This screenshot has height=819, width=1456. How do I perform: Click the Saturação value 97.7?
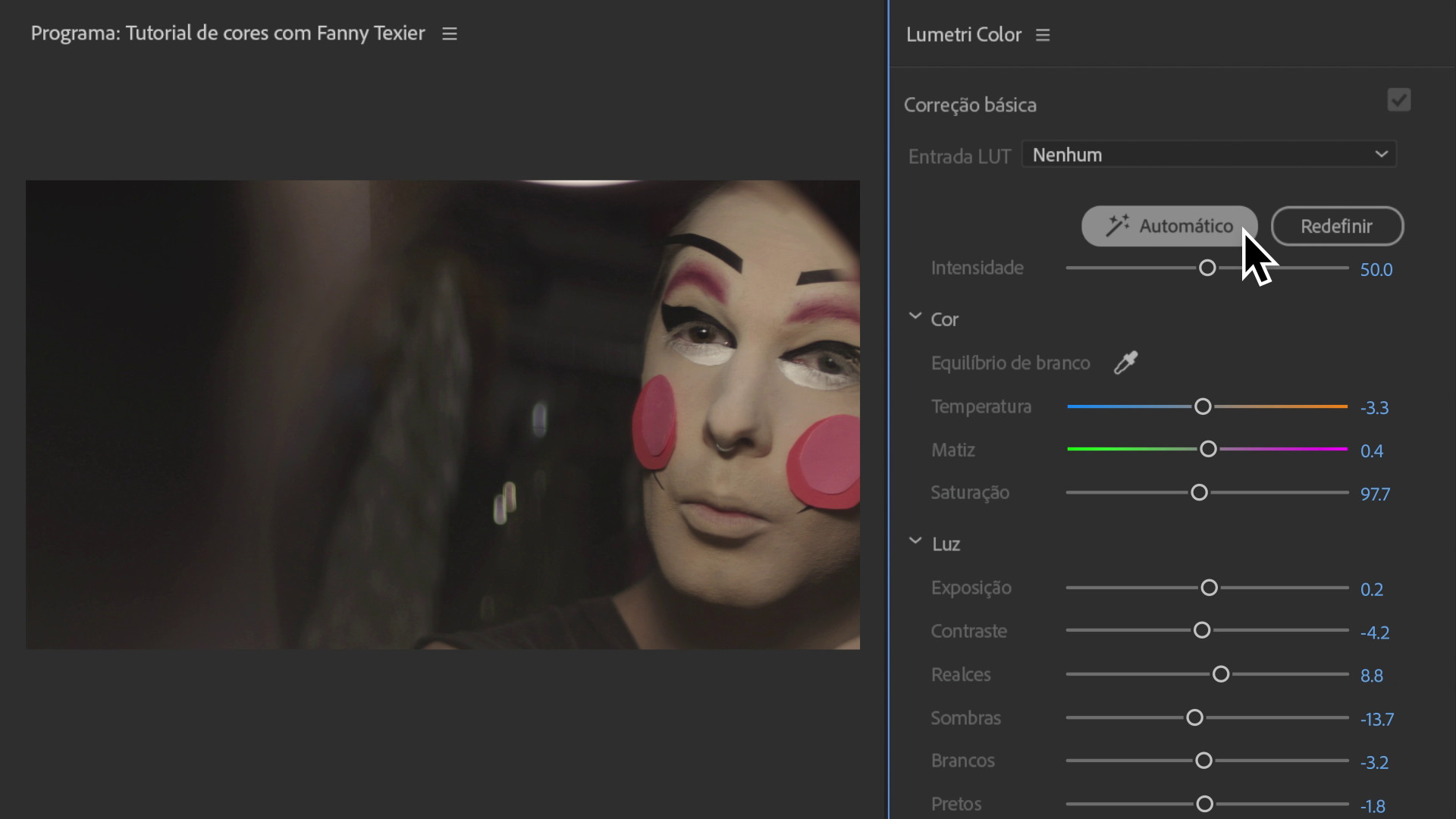pos(1375,494)
